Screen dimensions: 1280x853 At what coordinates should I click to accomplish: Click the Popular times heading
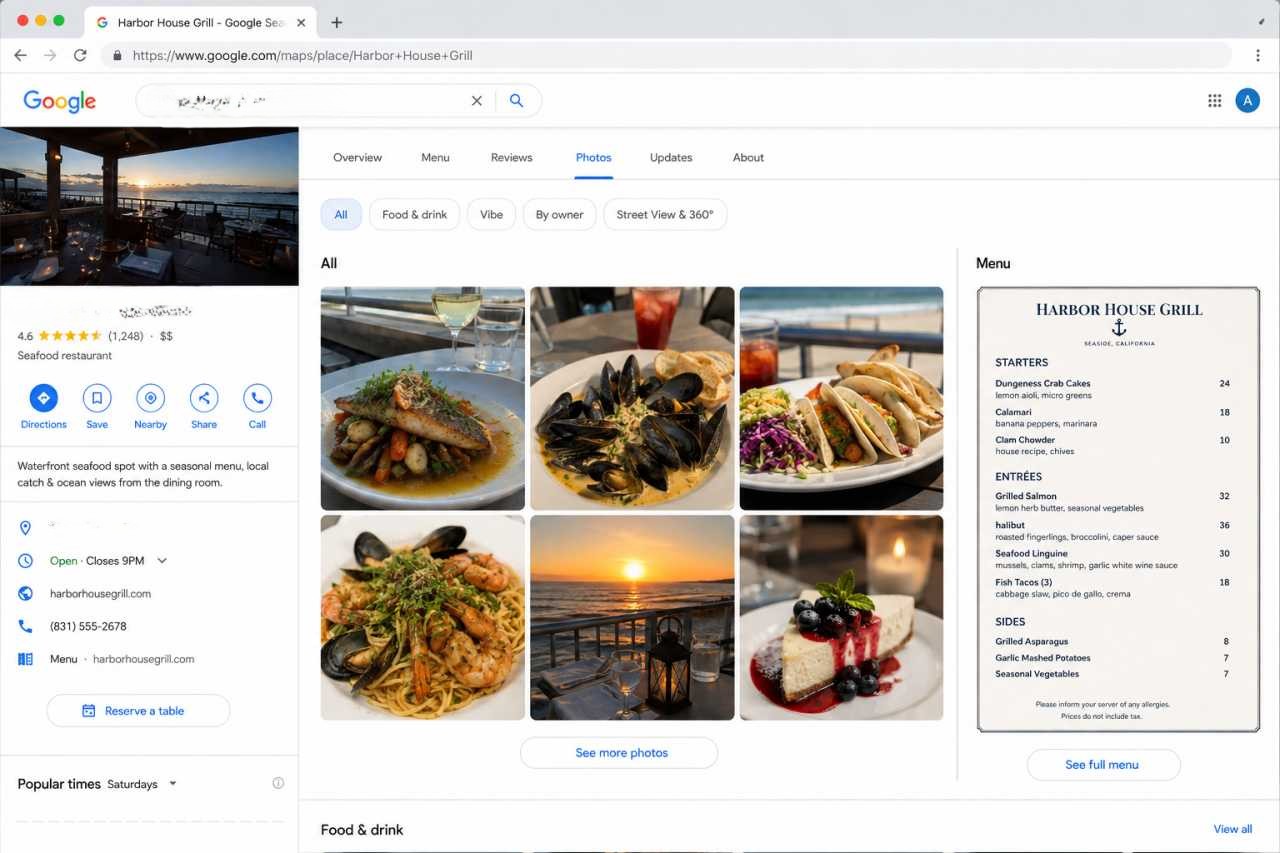(x=59, y=784)
